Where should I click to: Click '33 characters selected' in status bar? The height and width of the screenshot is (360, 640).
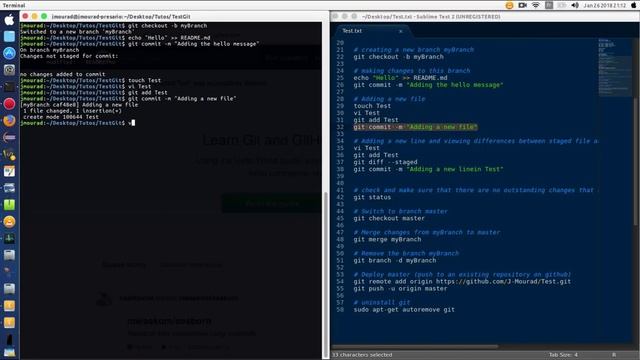tap(362, 355)
